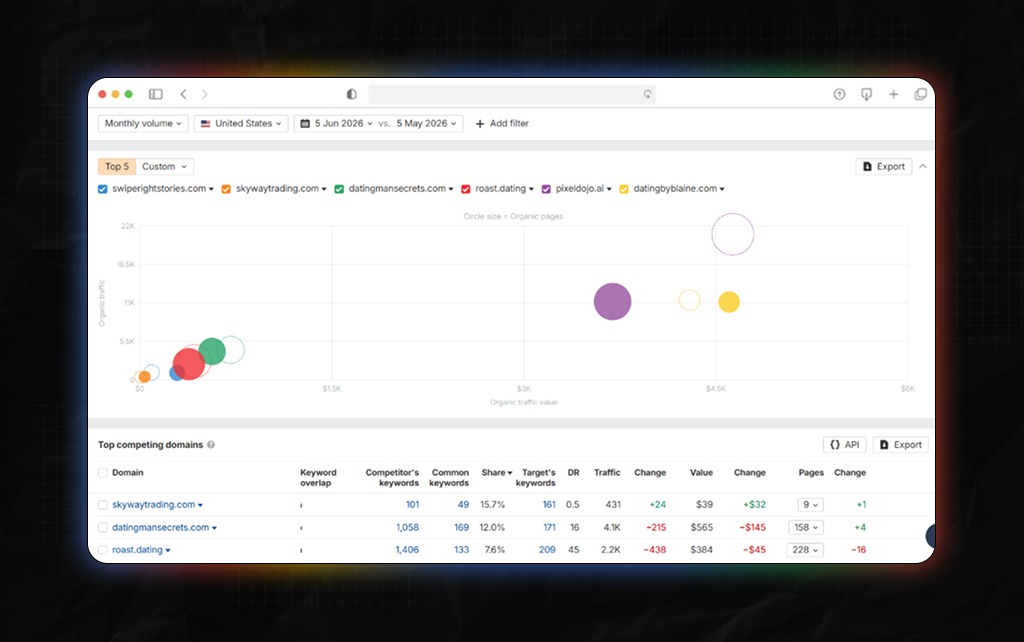Open the pages dropdown showing 158
The image size is (1024, 642).
[806, 527]
